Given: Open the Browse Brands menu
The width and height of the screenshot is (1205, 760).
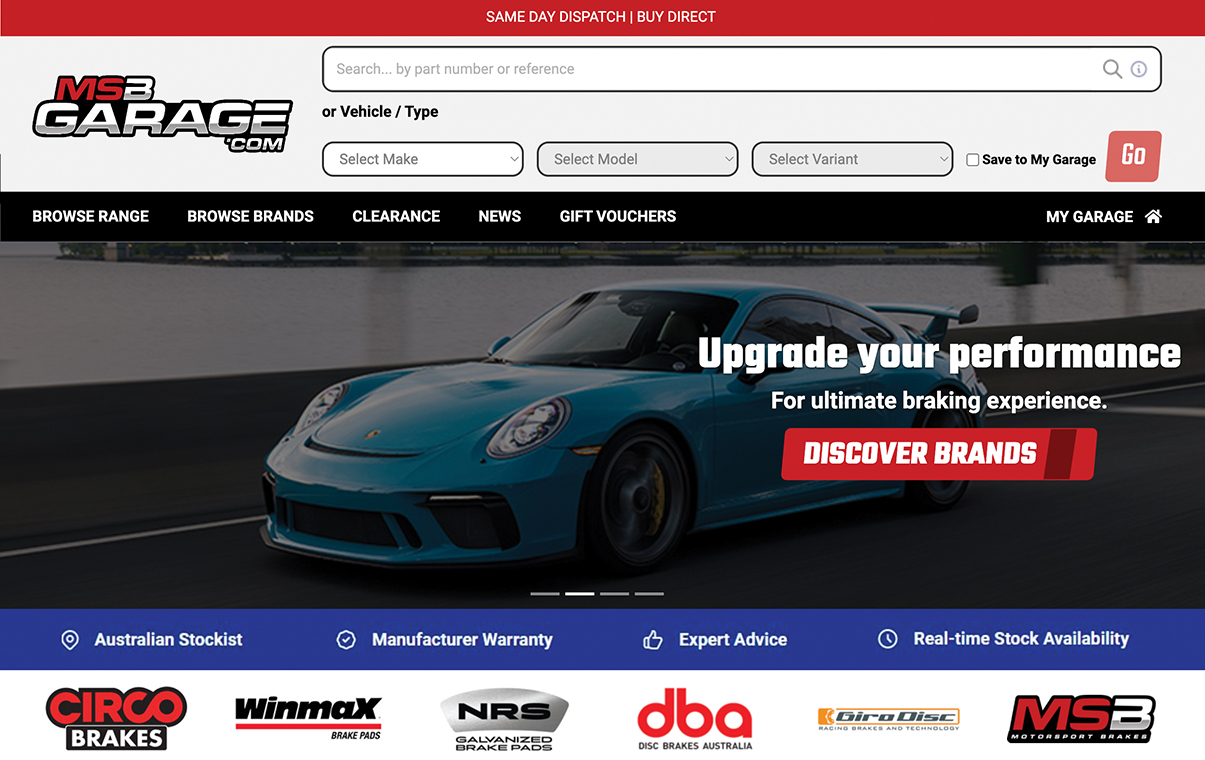Looking at the screenshot, I should pyautogui.click(x=251, y=216).
